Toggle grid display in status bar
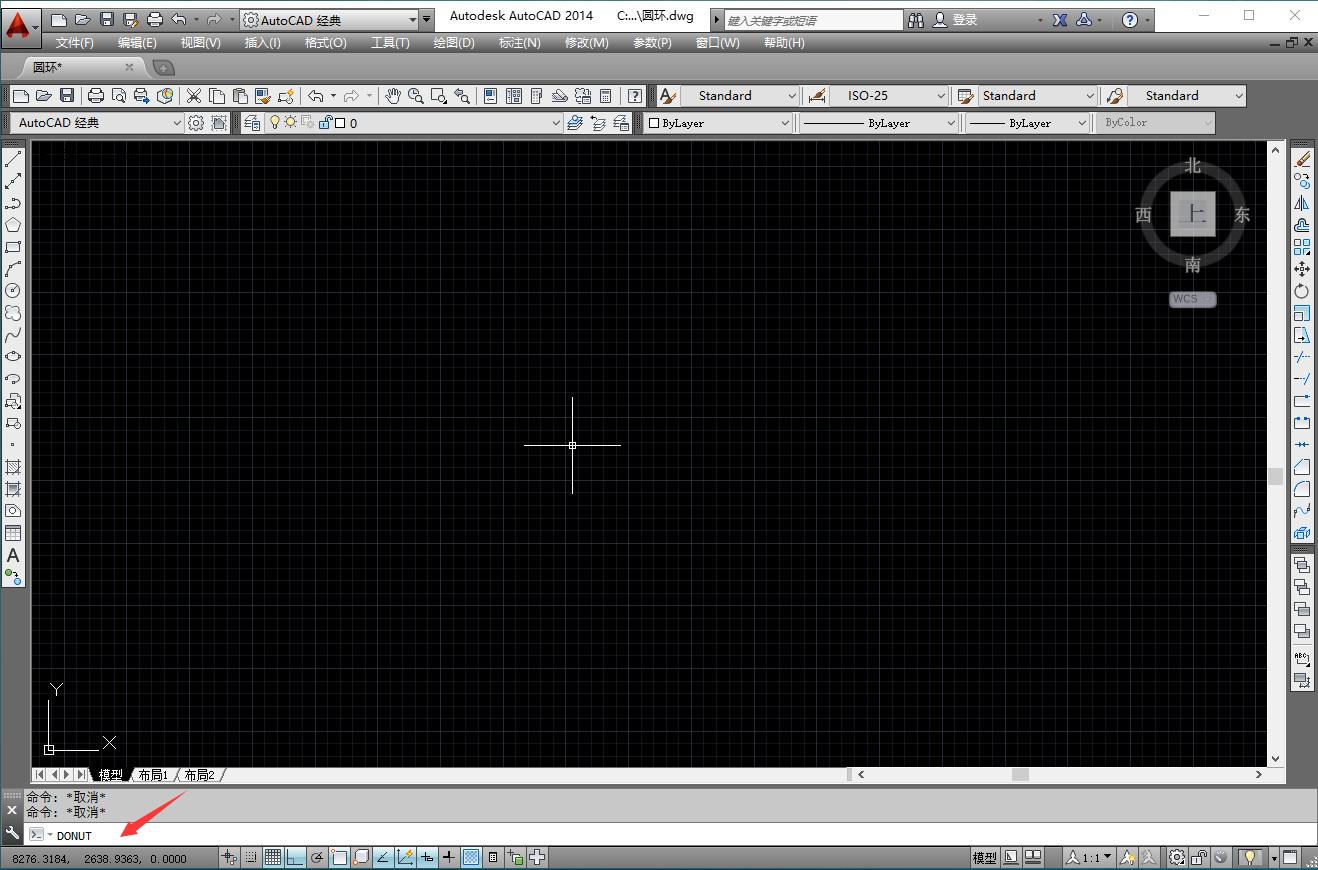This screenshot has height=870, width=1318. [273, 857]
